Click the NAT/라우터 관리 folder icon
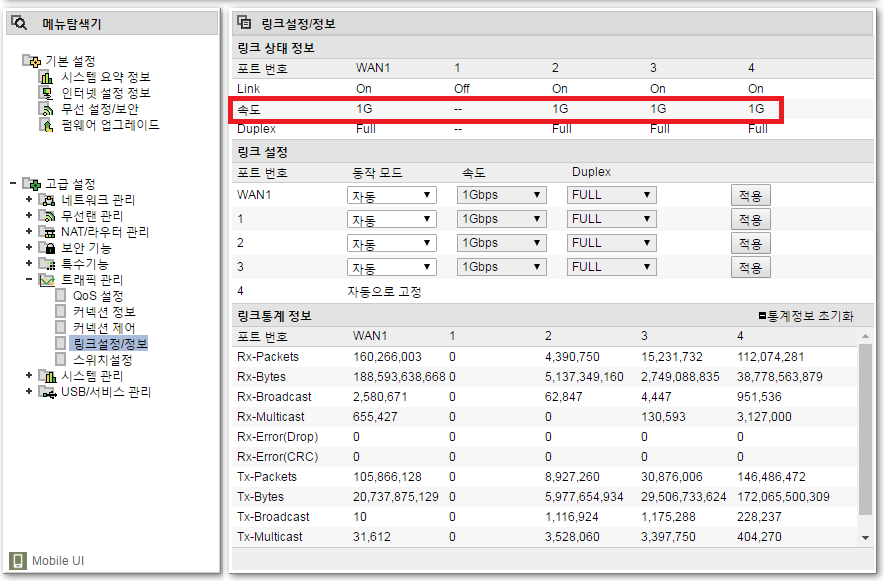Viewport: 888px width, 585px height. pos(47,232)
